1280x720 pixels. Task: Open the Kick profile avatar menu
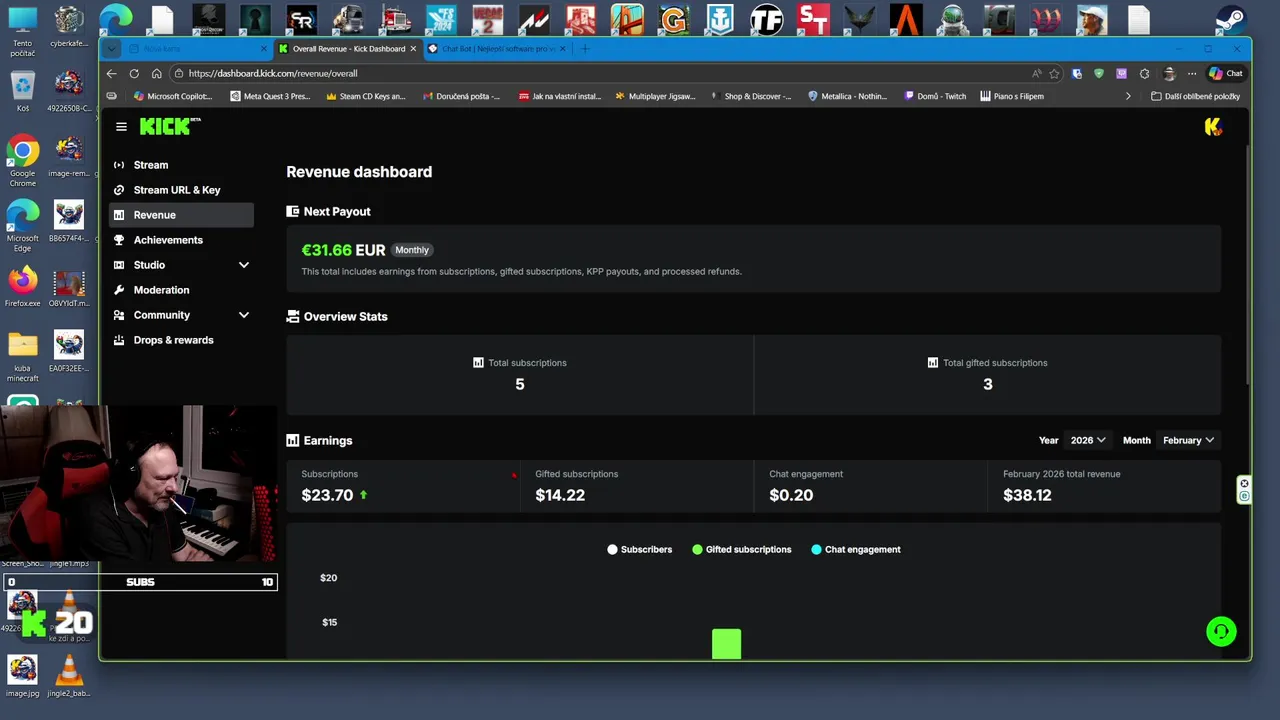[x=1213, y=127]
